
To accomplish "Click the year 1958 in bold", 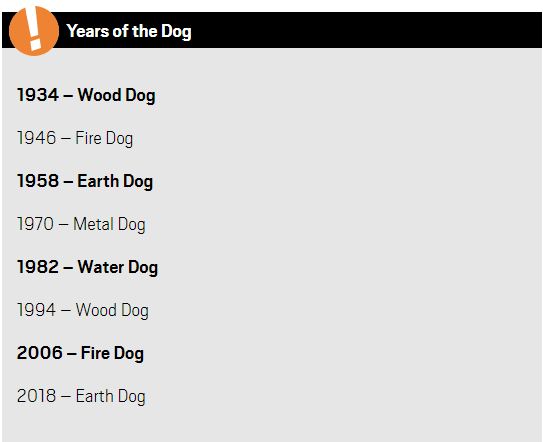I will 38,181.
